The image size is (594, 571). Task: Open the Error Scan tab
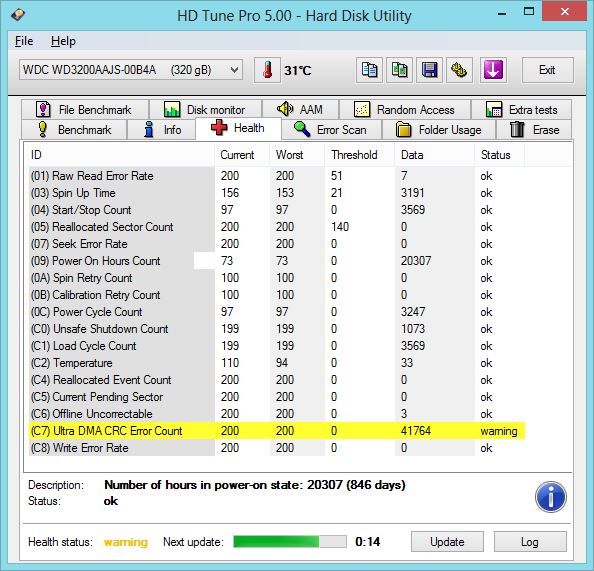click(x=331, y=130)
